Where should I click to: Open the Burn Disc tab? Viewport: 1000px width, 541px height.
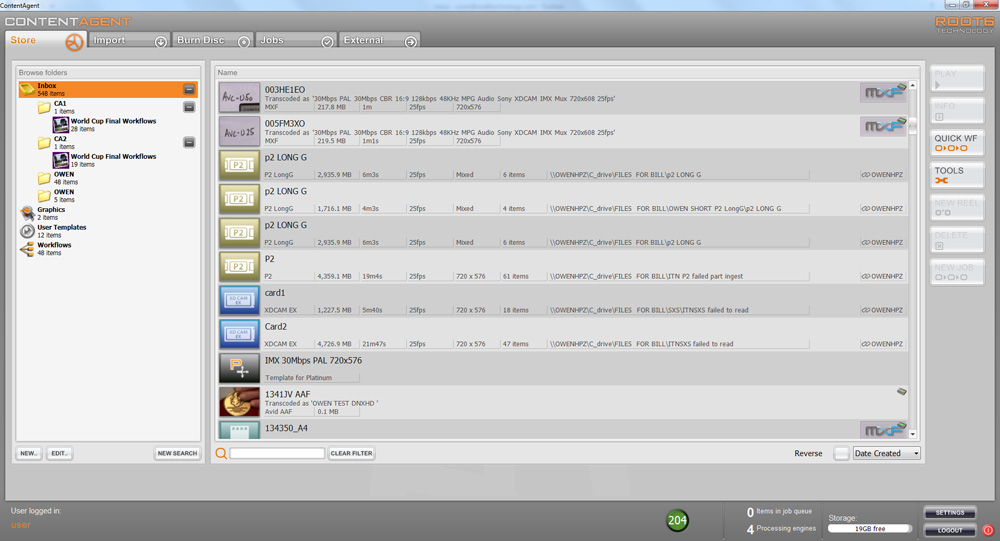[x=213, y=40]
